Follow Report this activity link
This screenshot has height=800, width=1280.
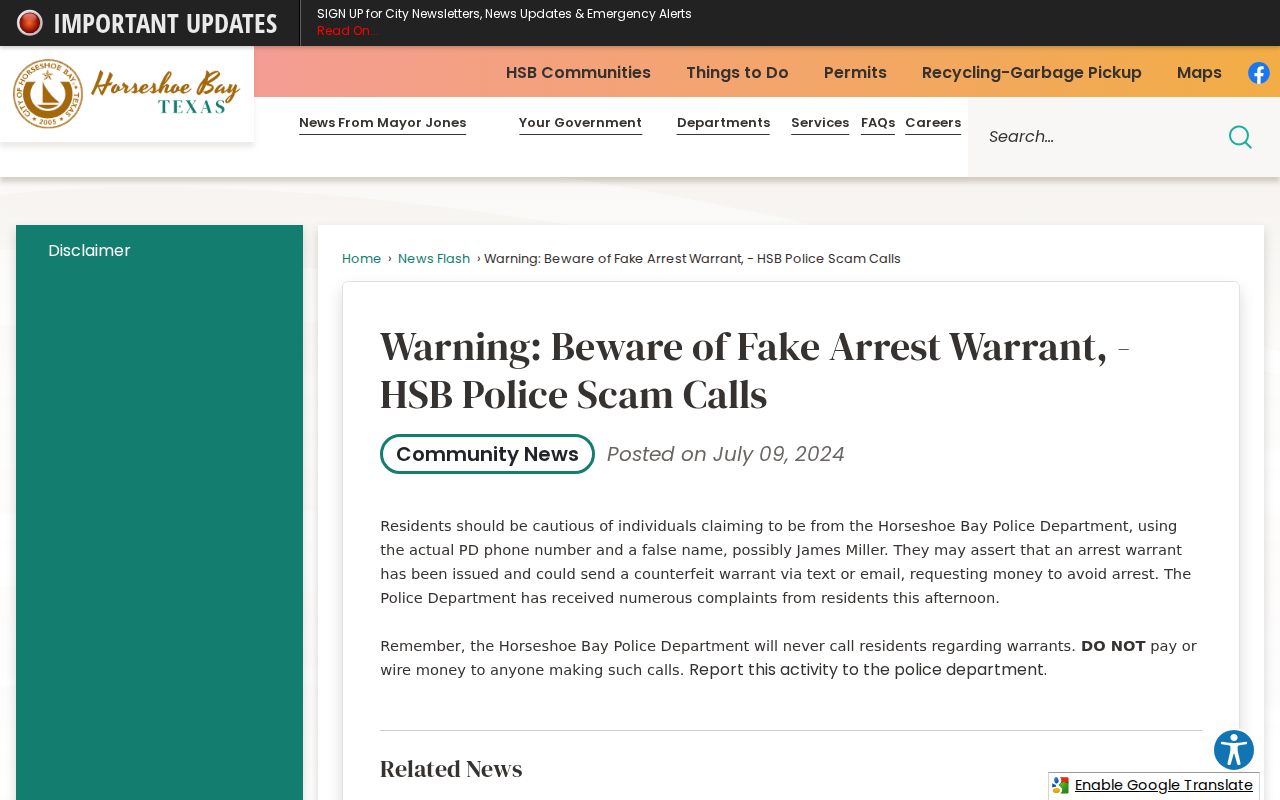pyautogui.click(x=866, y=670)
